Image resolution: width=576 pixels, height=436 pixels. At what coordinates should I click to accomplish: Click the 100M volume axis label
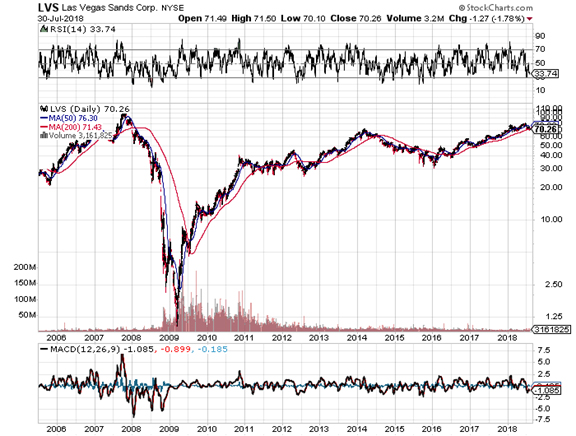pos(25,299)
